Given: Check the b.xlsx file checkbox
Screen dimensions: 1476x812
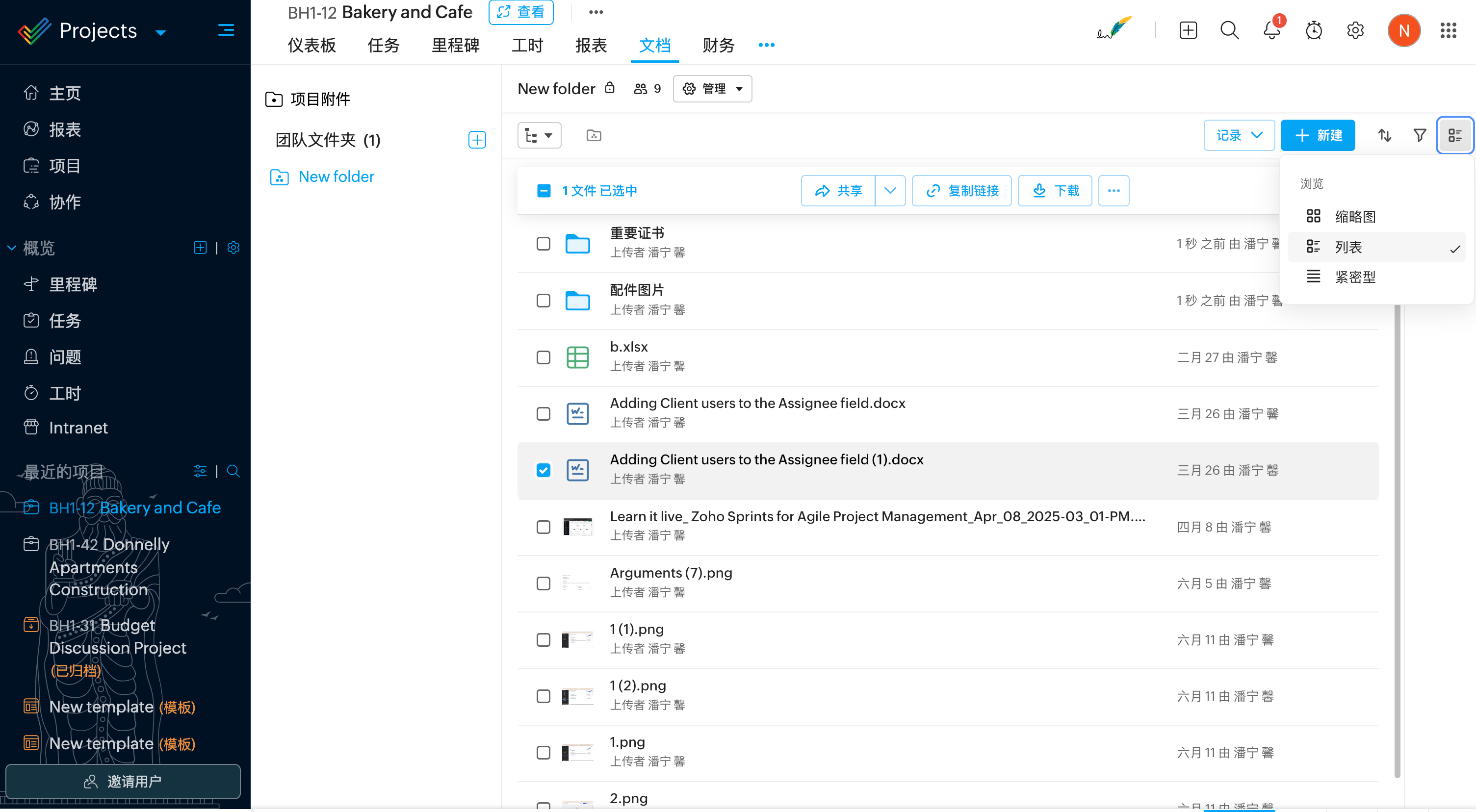Looking at the screenshot, I should click(x=543, y=357).
